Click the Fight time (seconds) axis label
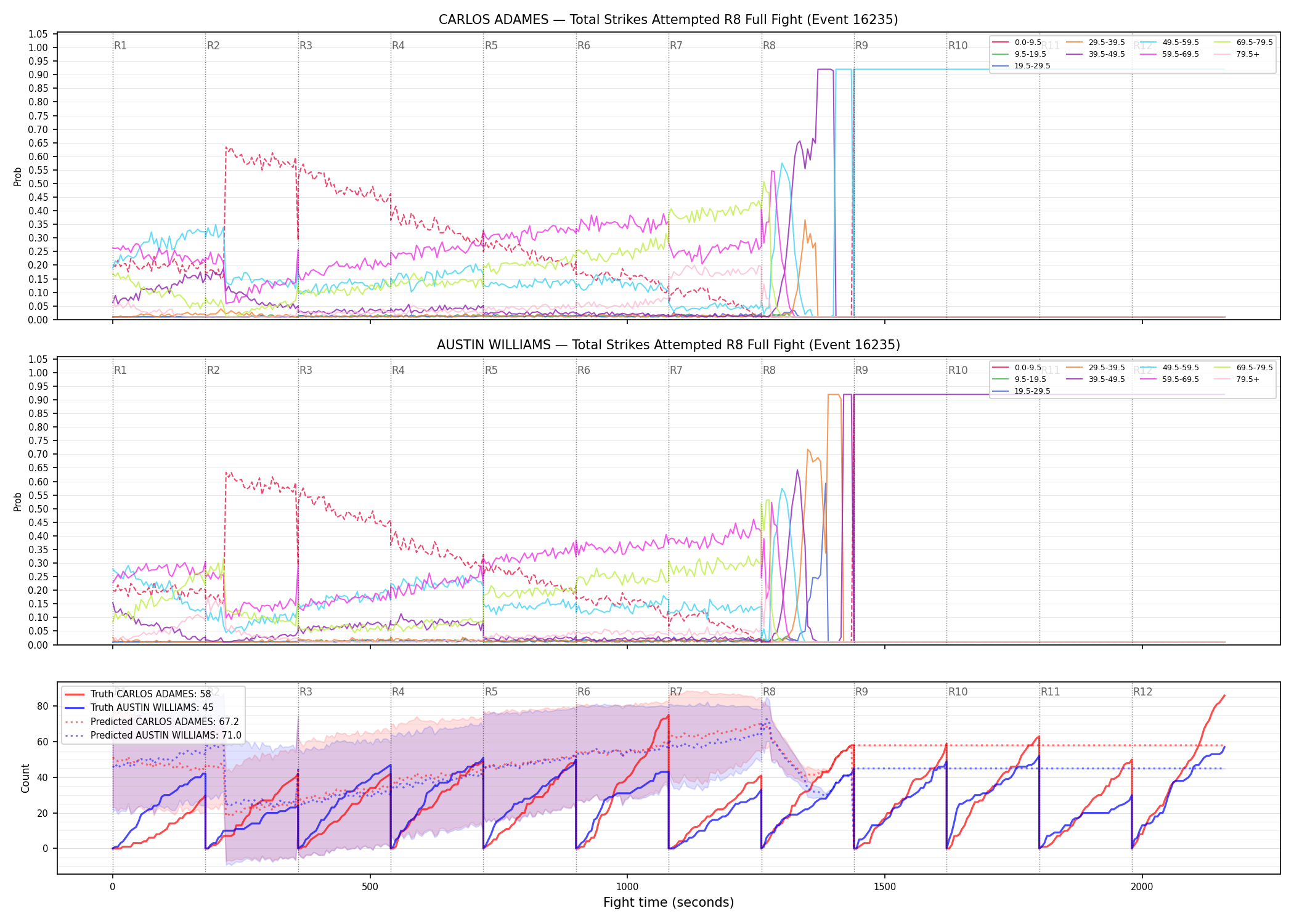Viewport: 1294px width, 924px height. [x=669, y=902]
